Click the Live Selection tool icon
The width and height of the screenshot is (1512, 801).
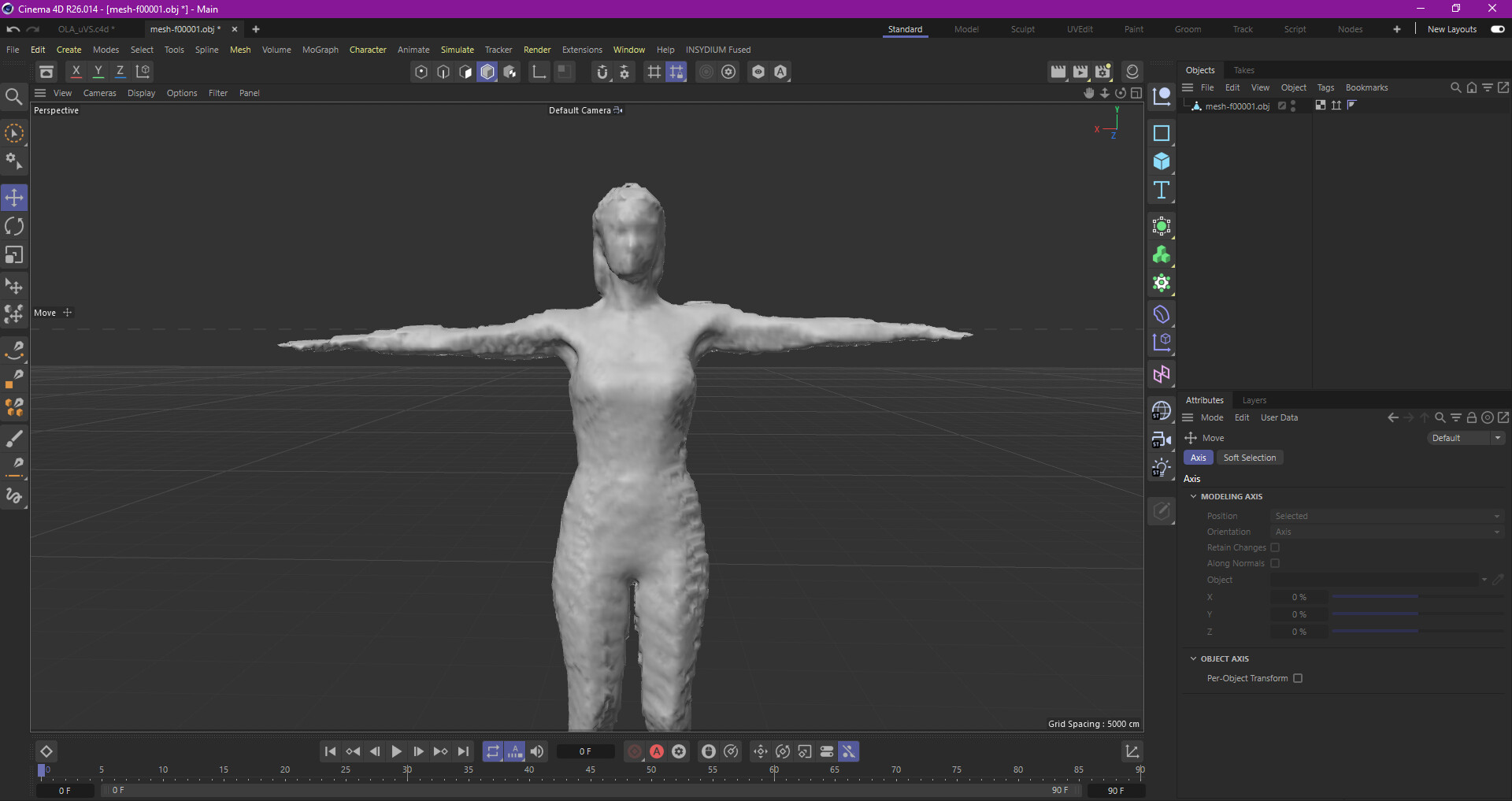click(x=14, y=134)
